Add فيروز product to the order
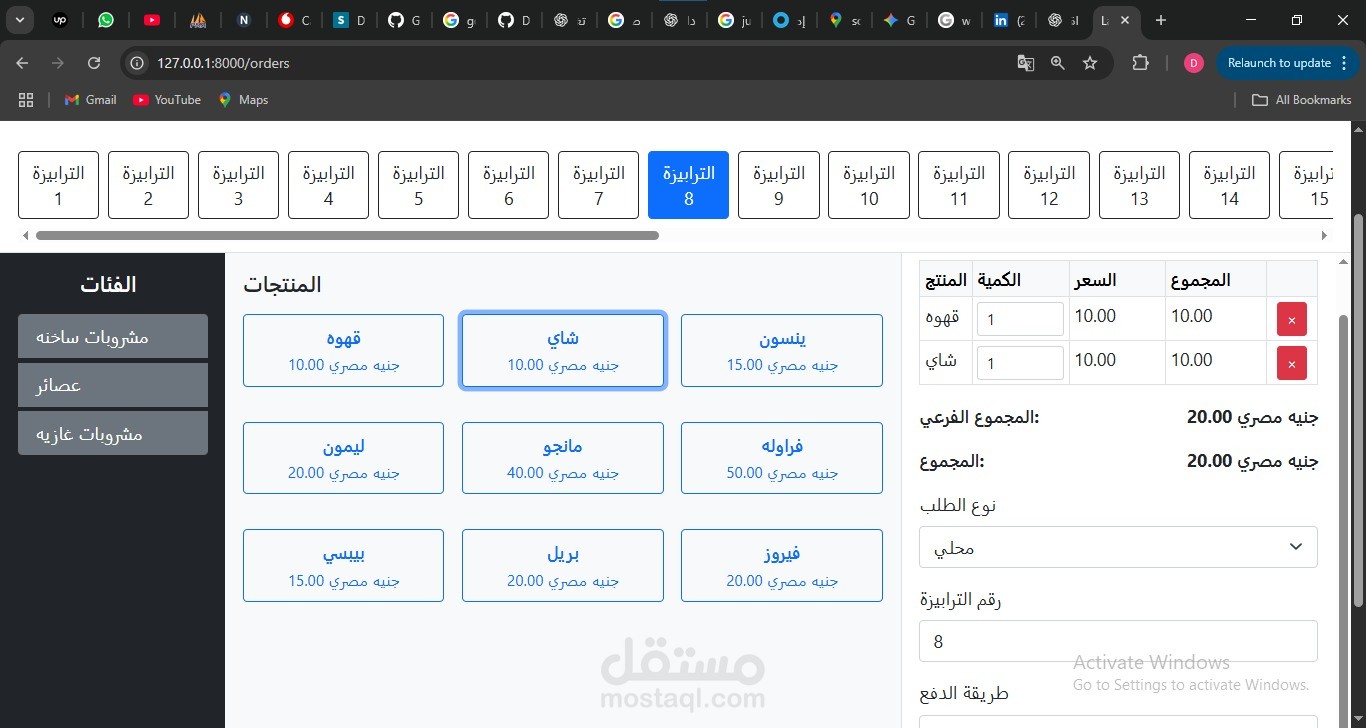This screenshot has width=1366, height=728. point(782,566)
